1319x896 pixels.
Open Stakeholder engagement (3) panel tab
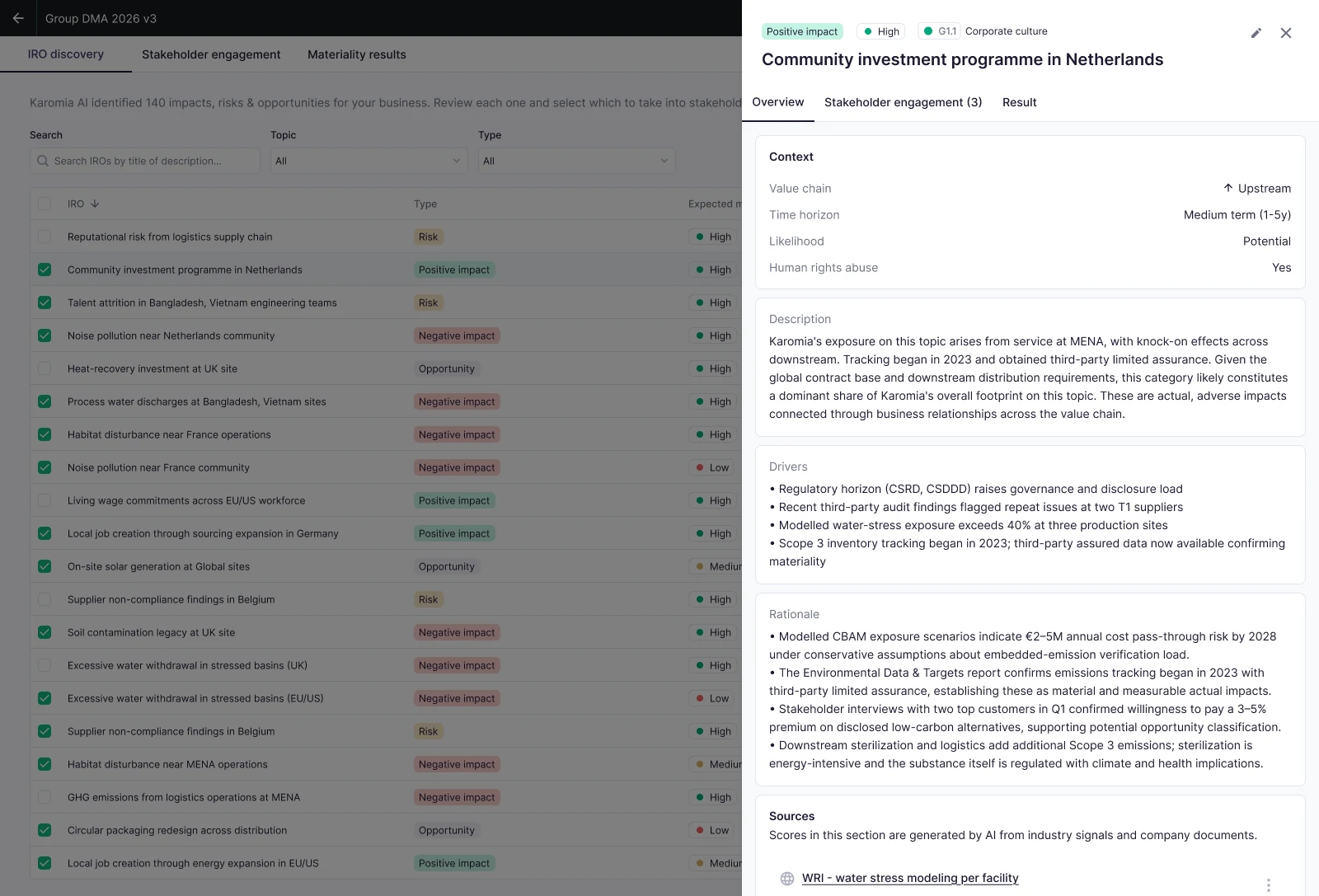(904, 102)
